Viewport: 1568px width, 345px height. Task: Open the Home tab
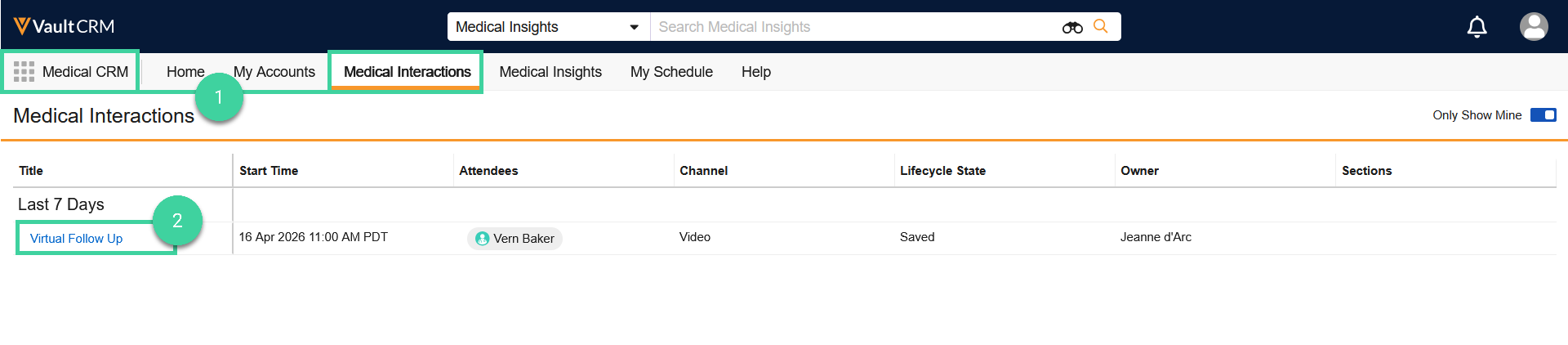pyautogui.click(x=185, y=72)
